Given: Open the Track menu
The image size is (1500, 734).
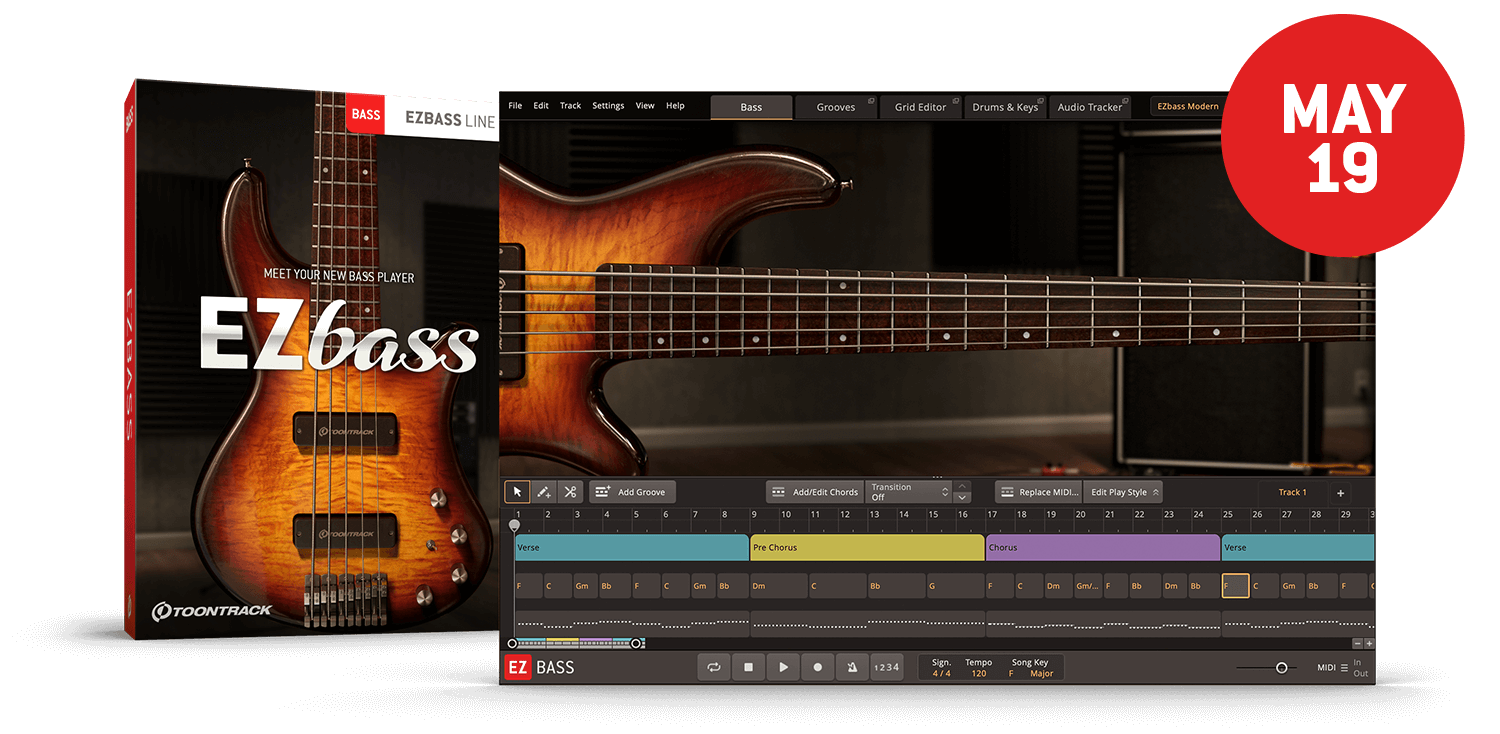Looking at the screenshot, I should (570, 106).
